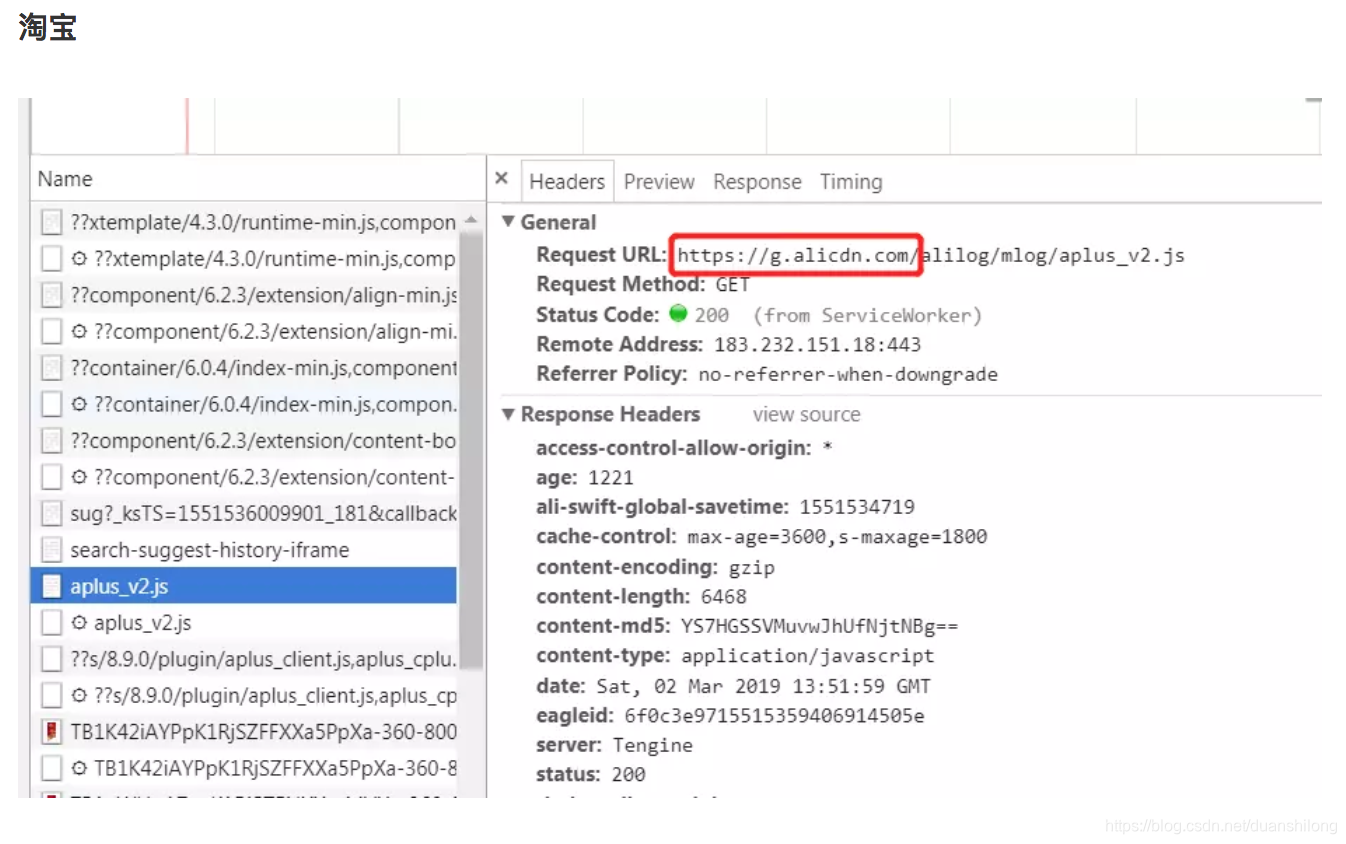The width and height of the screenshot is (1346, 844).
Task: Select the ??component/6.2.3/extension/content-bo request
Action: coord(244,441)
